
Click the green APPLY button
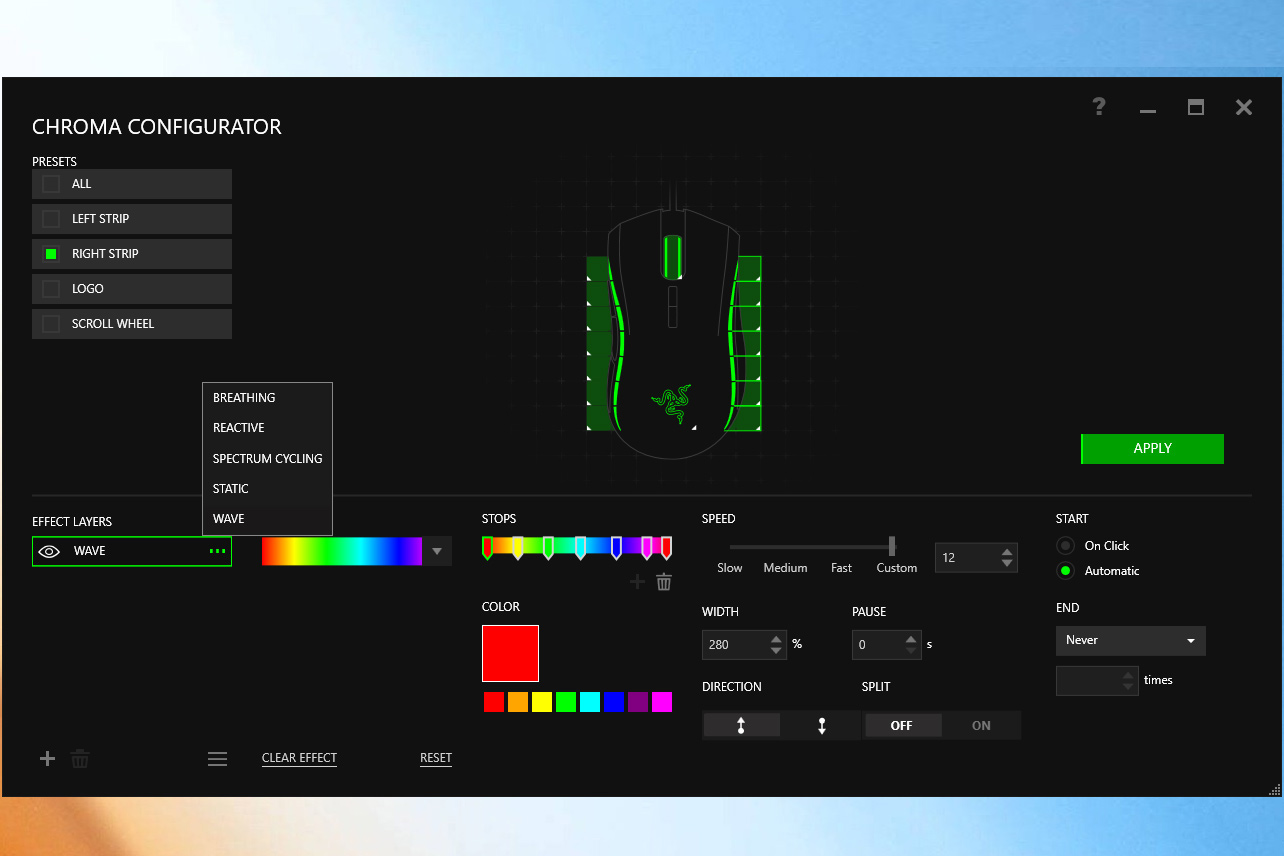click(x=1152, y=449)
